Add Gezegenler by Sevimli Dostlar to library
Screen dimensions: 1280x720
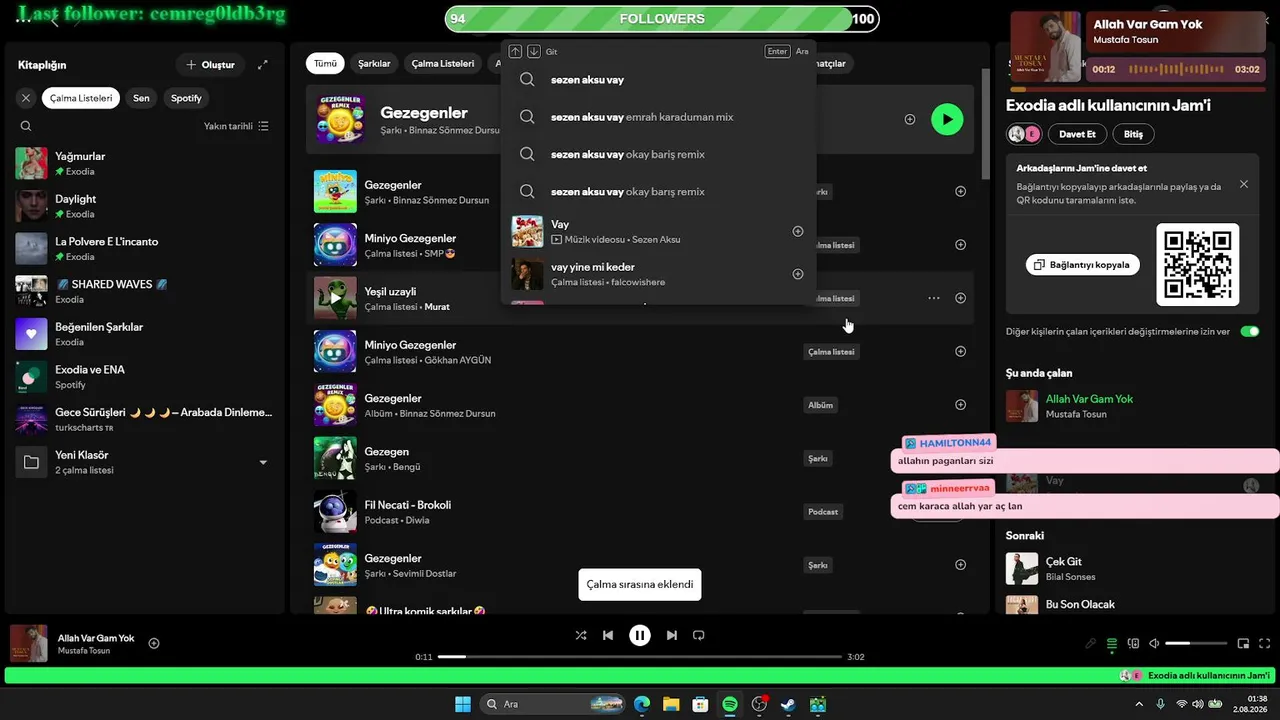click(961, 565)
